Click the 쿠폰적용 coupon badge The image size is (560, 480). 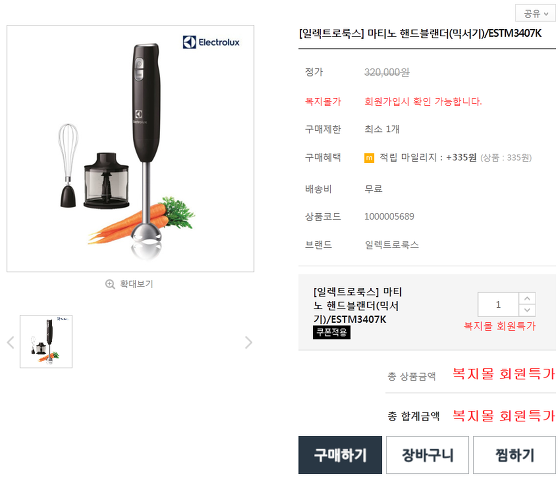pos(332,332)
